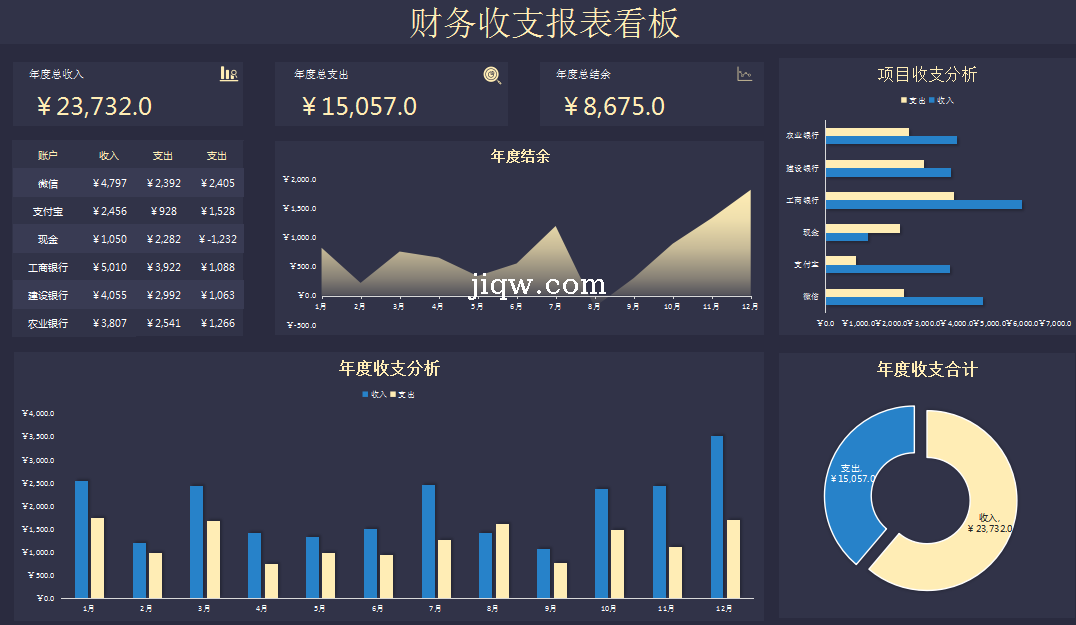Screen dimensions: 1076x625
Task: Click the 收入 column header in table
Action: coord(109,156)
